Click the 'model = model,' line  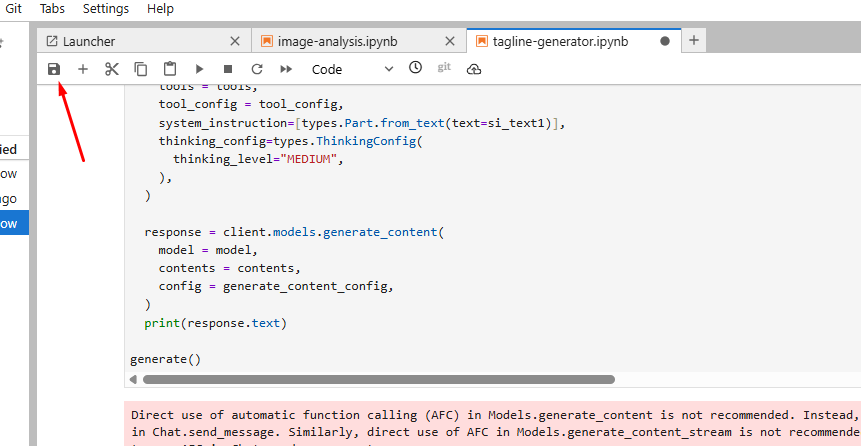coord(208,250)
